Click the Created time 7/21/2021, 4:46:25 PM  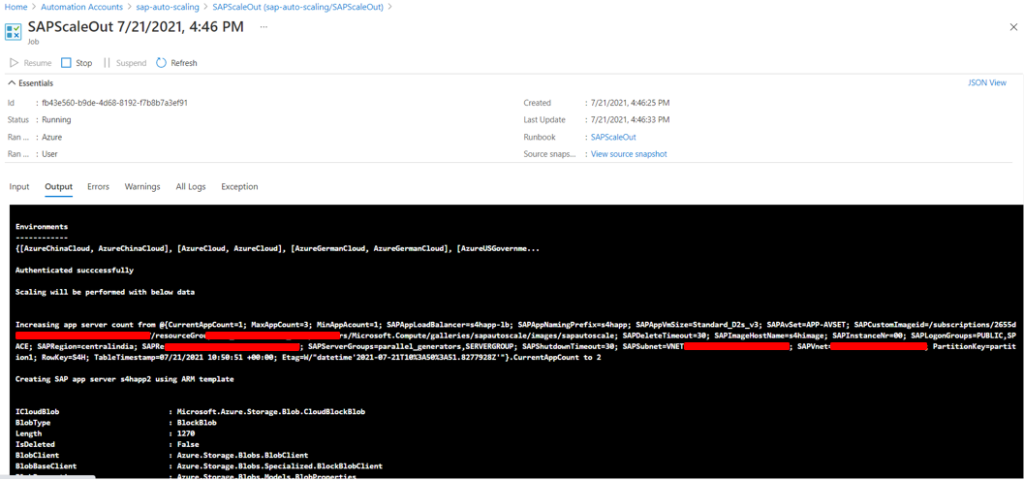click(x=630, y=103)
